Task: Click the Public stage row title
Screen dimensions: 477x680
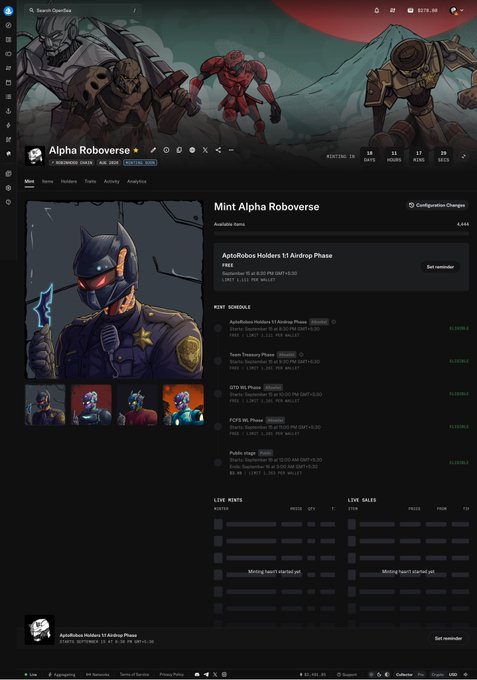Action: point(242,453)
